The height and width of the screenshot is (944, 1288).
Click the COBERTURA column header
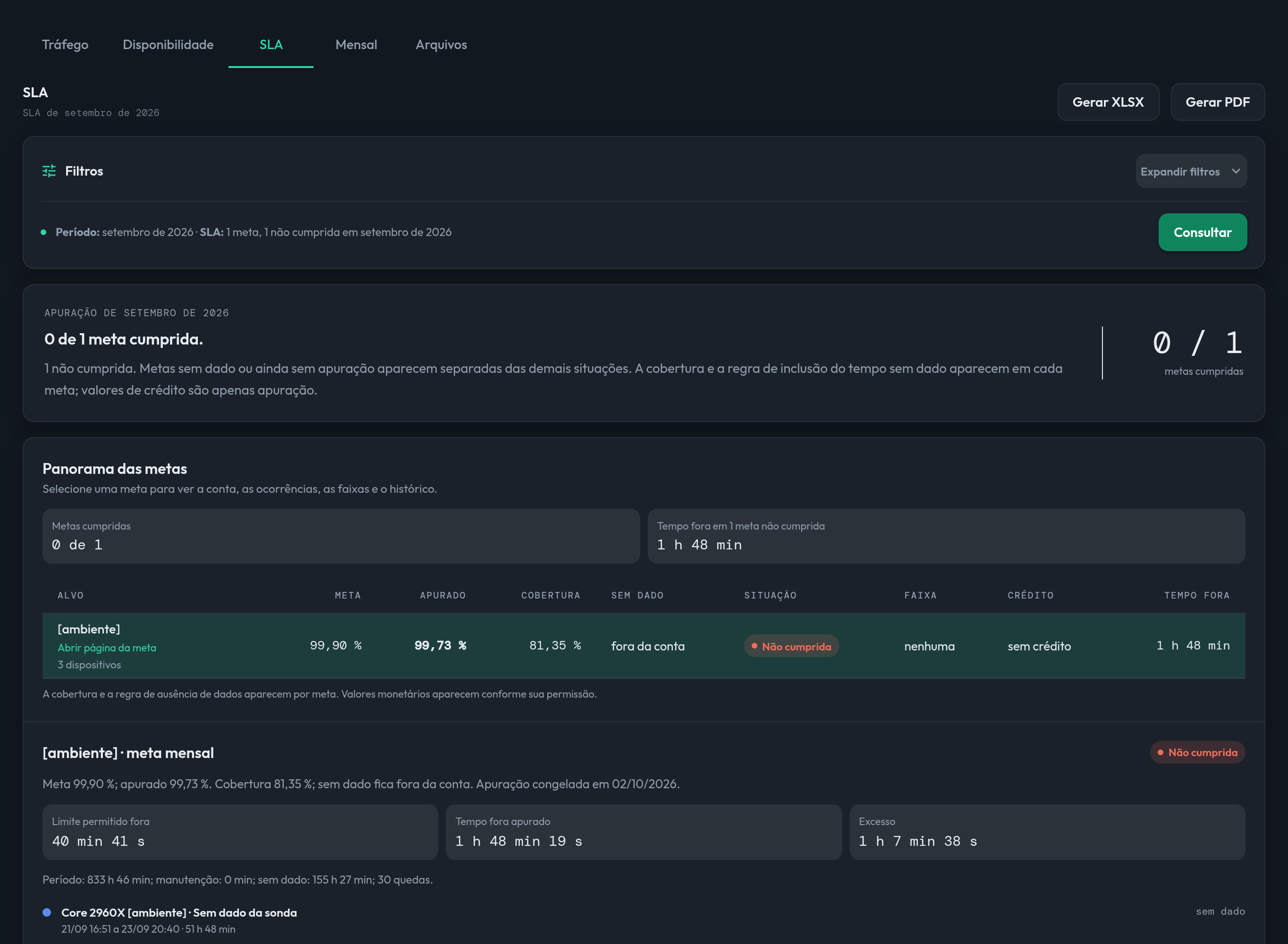pos(551,596)
